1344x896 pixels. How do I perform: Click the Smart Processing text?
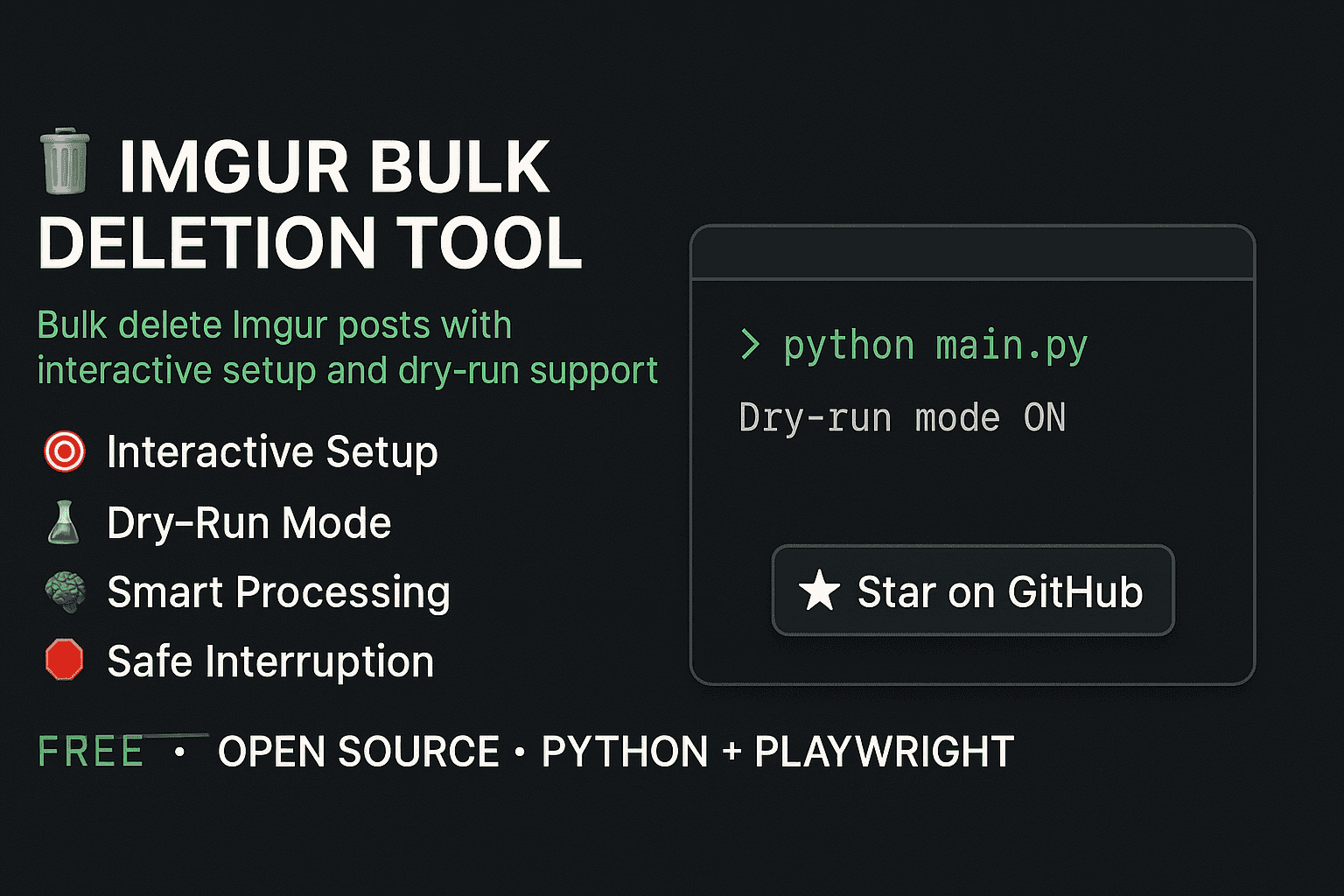[x=278, y=592]
